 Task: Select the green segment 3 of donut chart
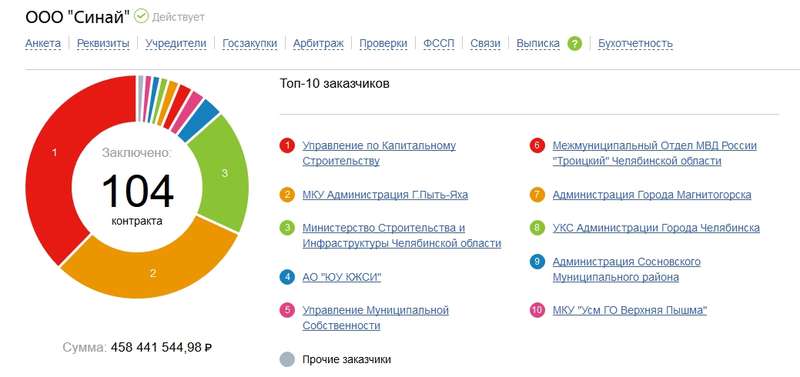pyautogui.click(x=224, y=172)
